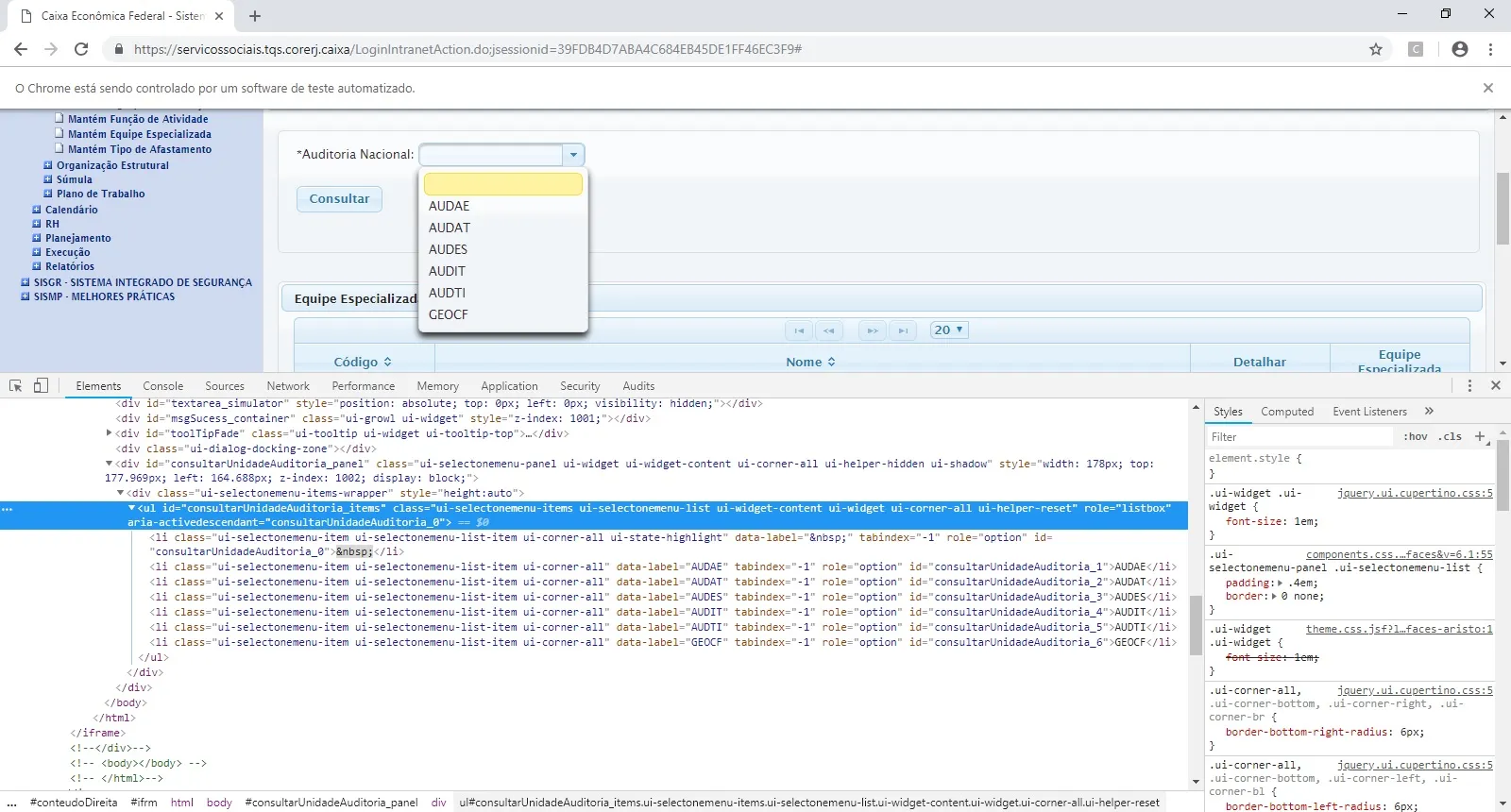Dismiss the automated test software infobar
This screenshot has width=1511, height=812.
[1488, 88]
